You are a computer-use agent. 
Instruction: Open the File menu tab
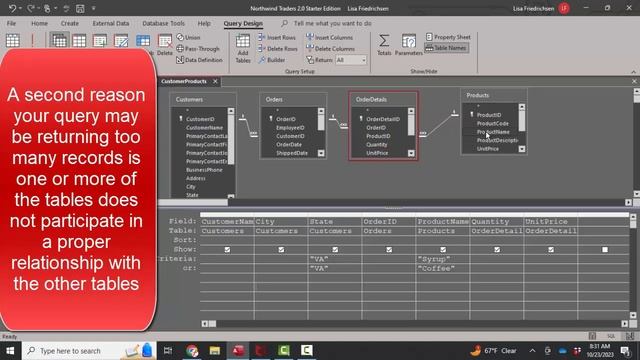(x=11, y=23)
